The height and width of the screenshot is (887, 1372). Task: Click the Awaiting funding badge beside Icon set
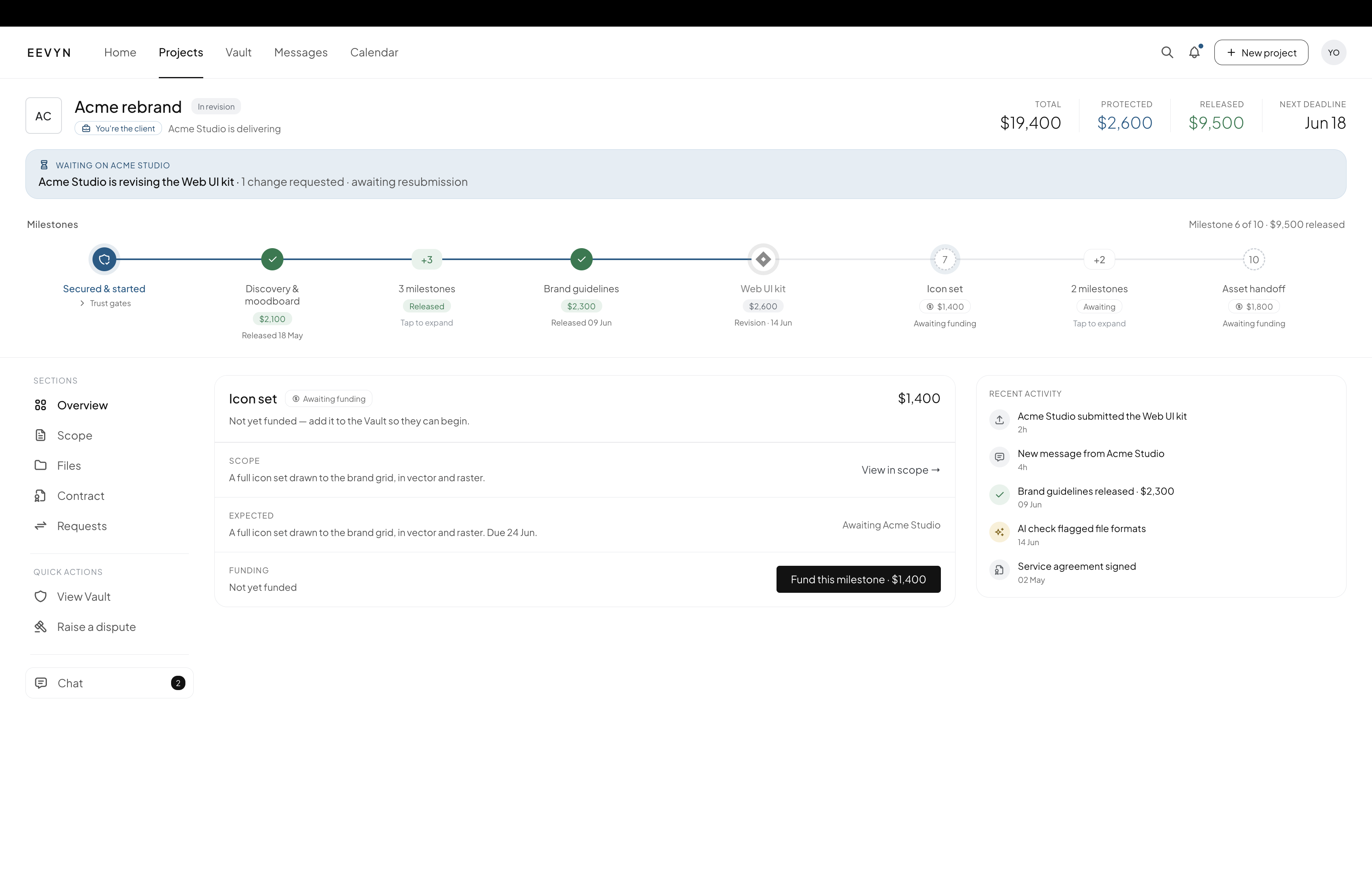[x=329, y=399]
